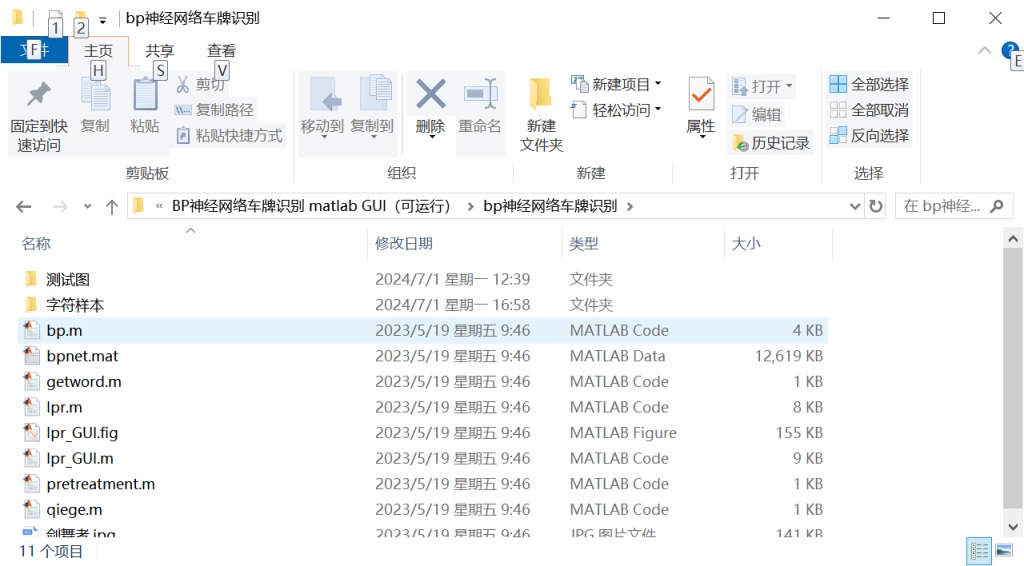Expand breadcrumb arrow after matlab GUI folder
1024x566 pixels.
(470, 207)
